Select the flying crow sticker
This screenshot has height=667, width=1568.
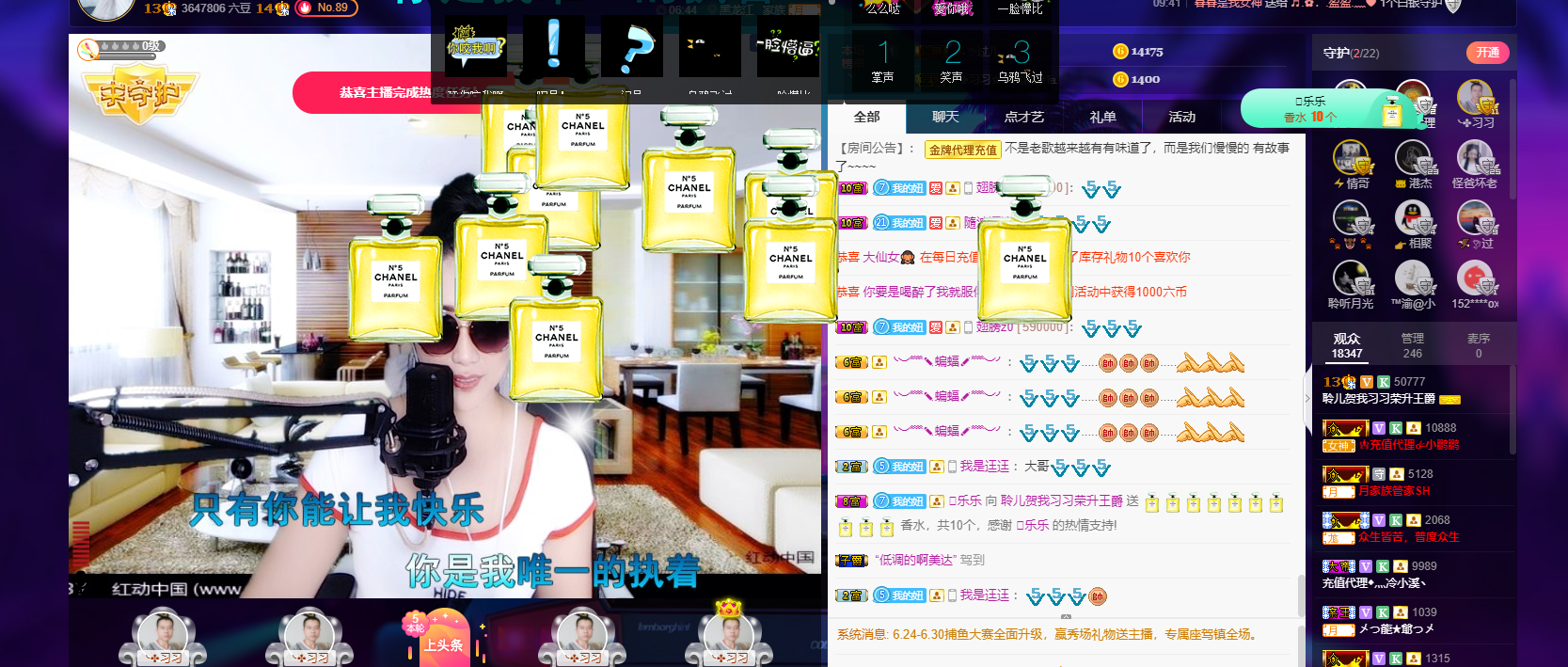(709, 47)
